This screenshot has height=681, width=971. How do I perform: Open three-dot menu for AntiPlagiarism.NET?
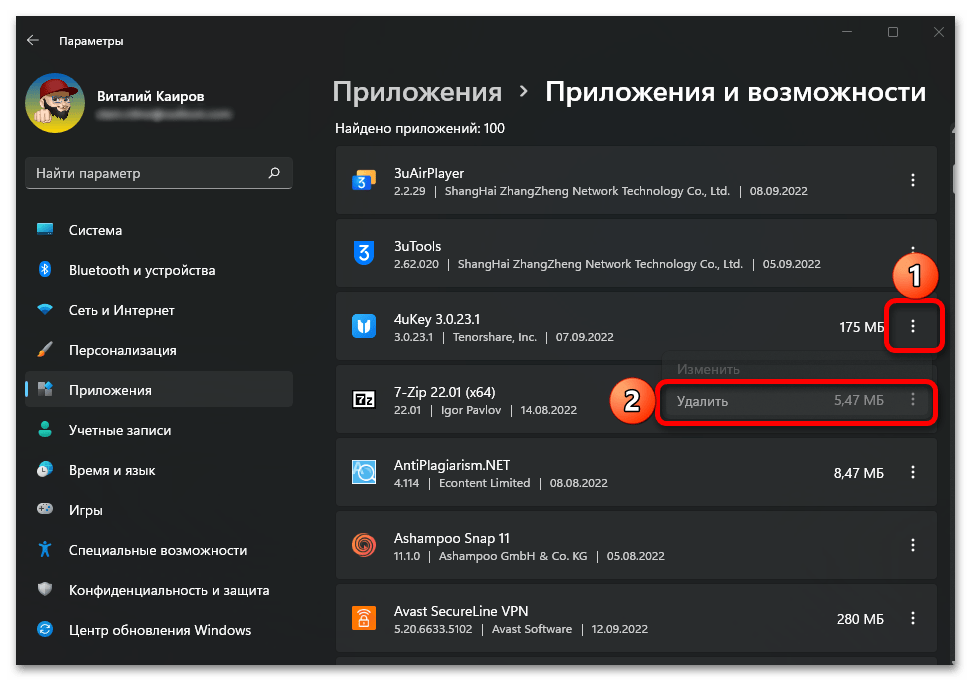[x=912, y=472]
